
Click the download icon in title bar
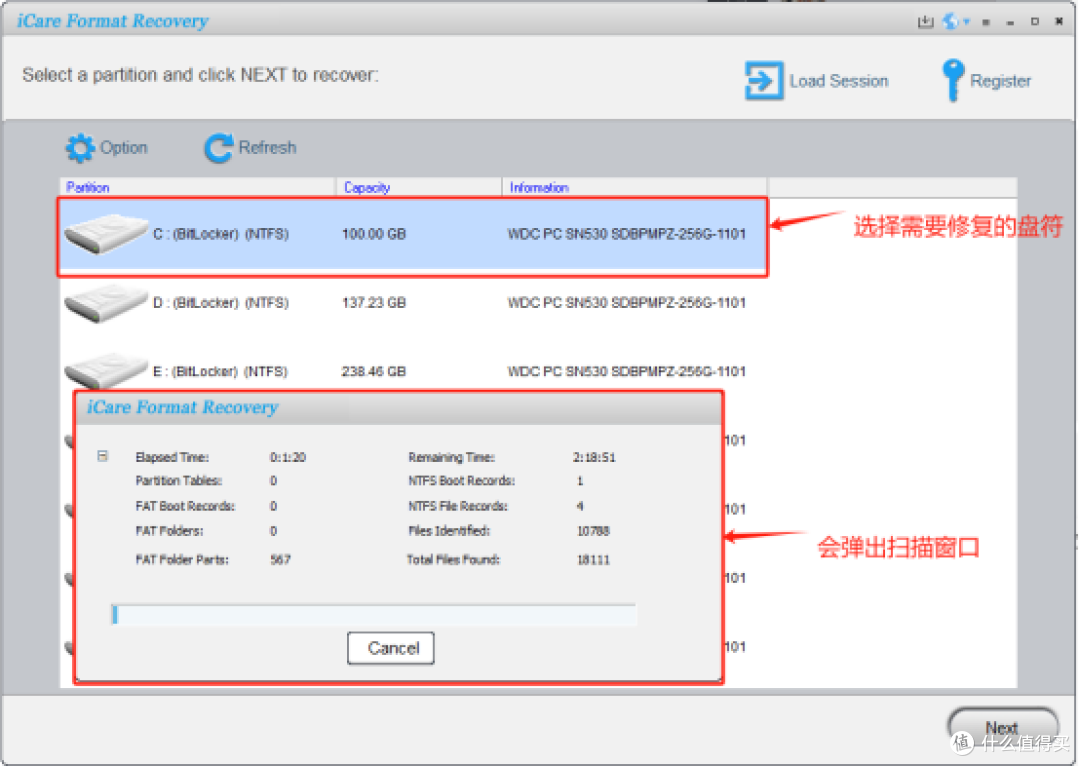(x=925, y=22)
